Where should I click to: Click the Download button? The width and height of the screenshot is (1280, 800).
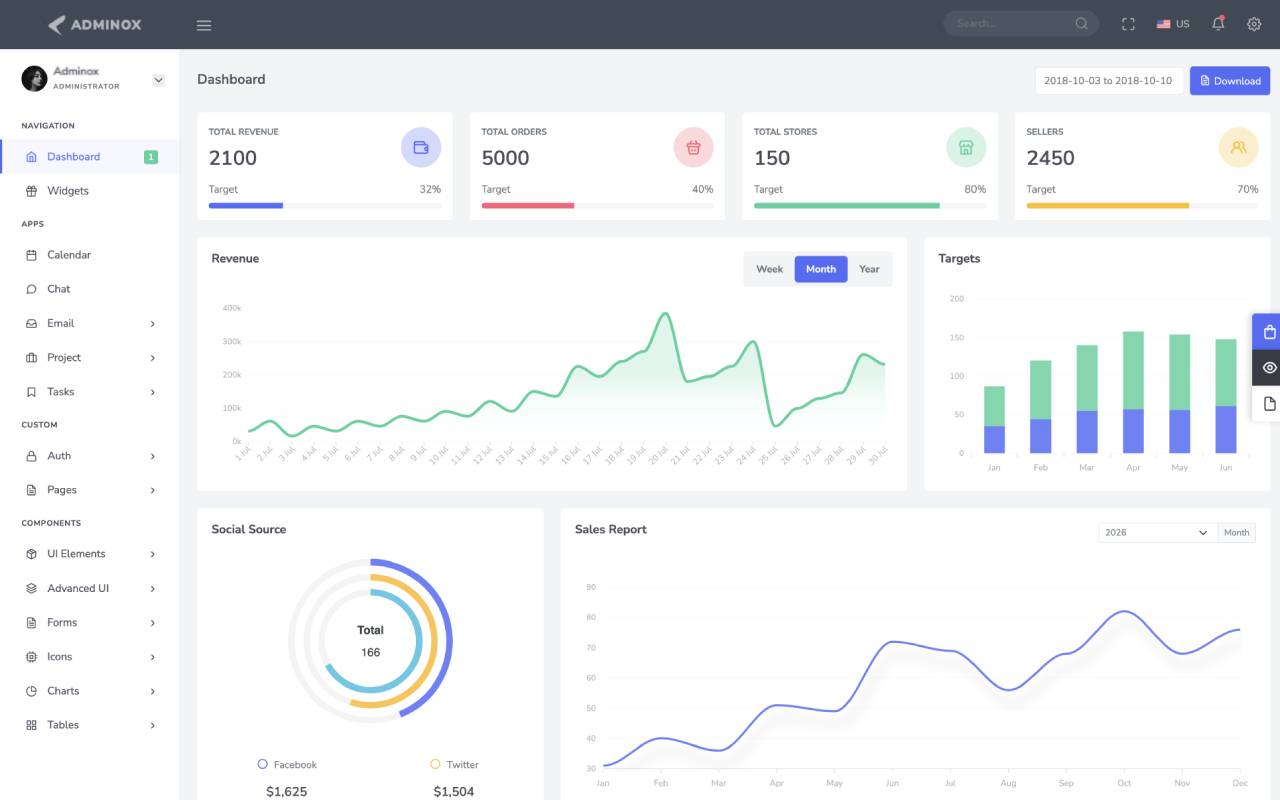(x=1230, y=81)
